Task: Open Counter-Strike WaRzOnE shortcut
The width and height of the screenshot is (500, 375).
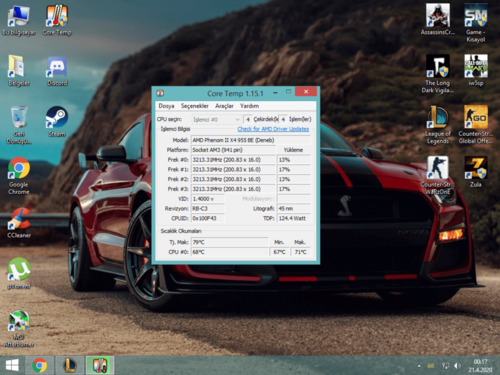Action: 438,176
